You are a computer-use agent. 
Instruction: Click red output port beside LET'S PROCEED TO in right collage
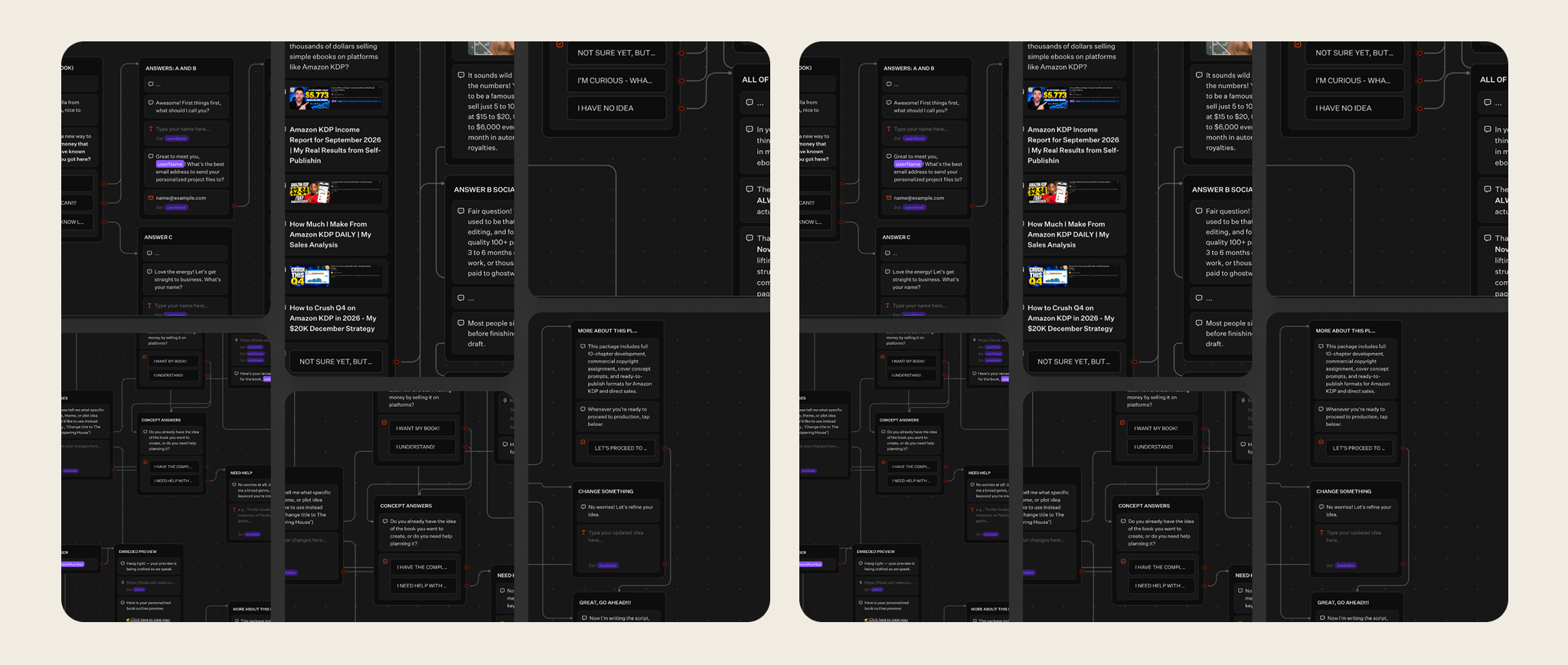click(1403, 448)
